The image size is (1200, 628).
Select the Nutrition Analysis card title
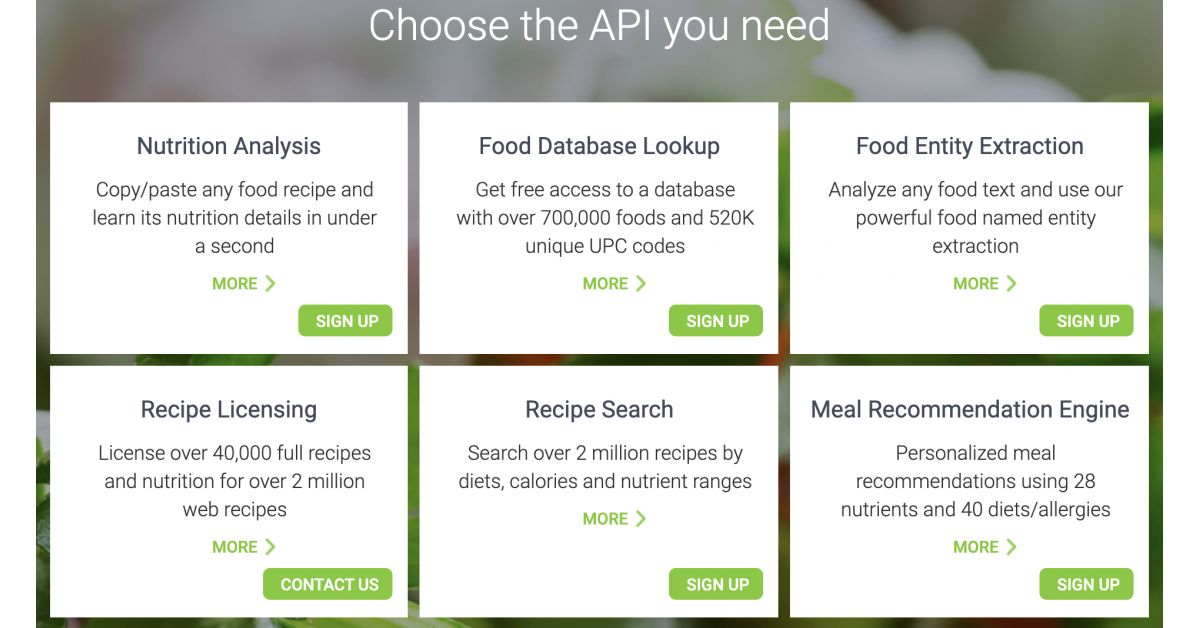click(x=229, y=146)
